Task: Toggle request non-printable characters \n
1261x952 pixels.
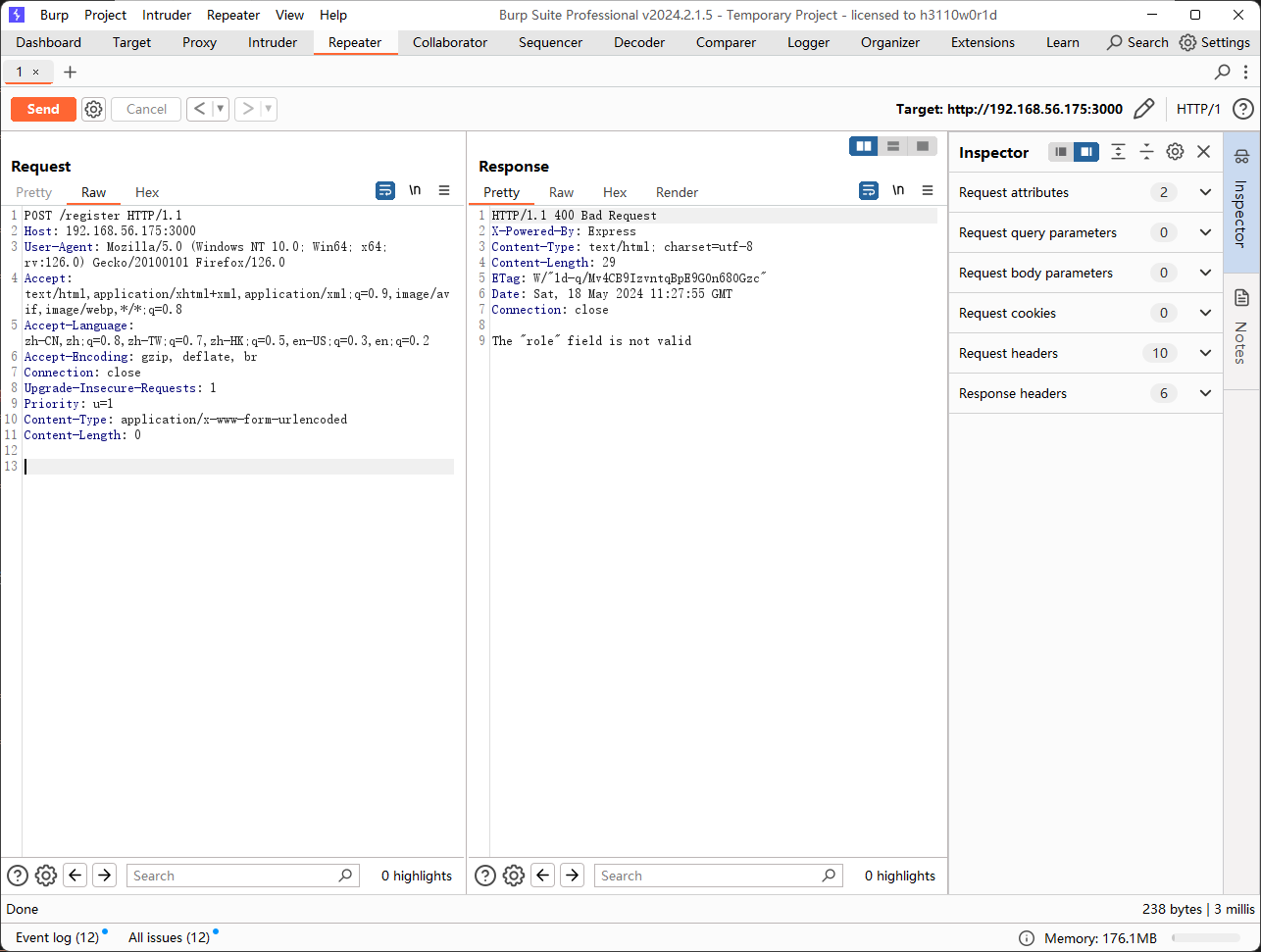Action: 415,190
